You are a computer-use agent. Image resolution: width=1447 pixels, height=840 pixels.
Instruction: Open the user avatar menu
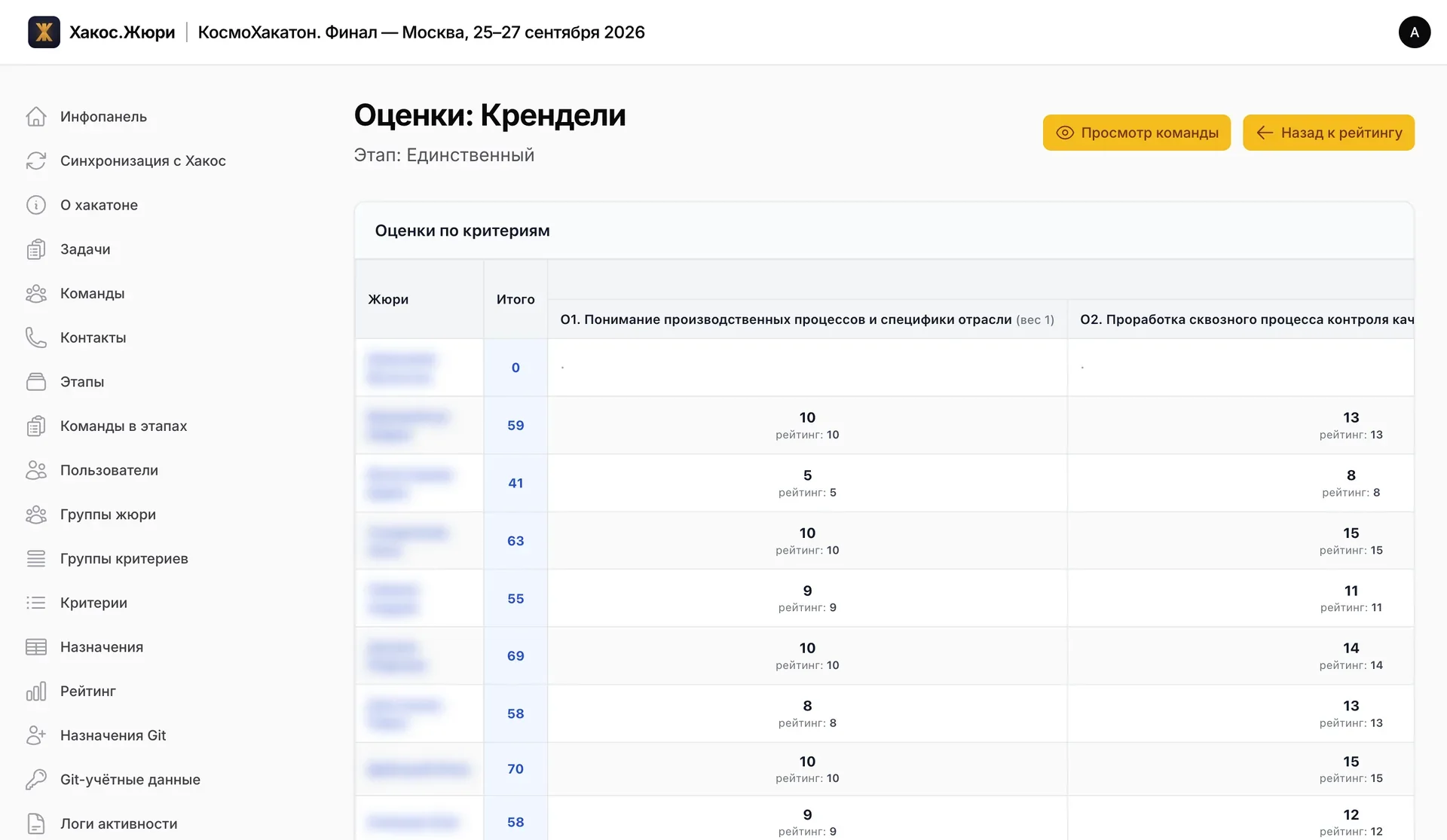point(1414,32)
